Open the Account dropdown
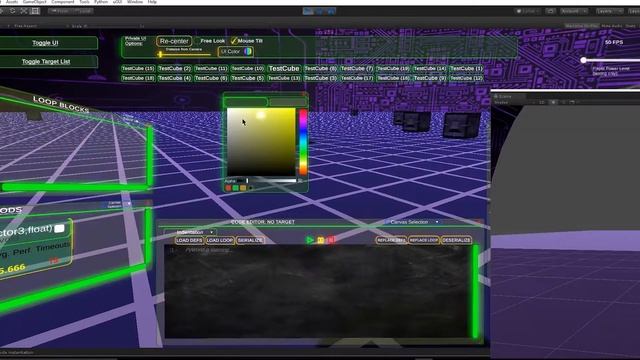 pyautogui.click(x=573, y=11)
